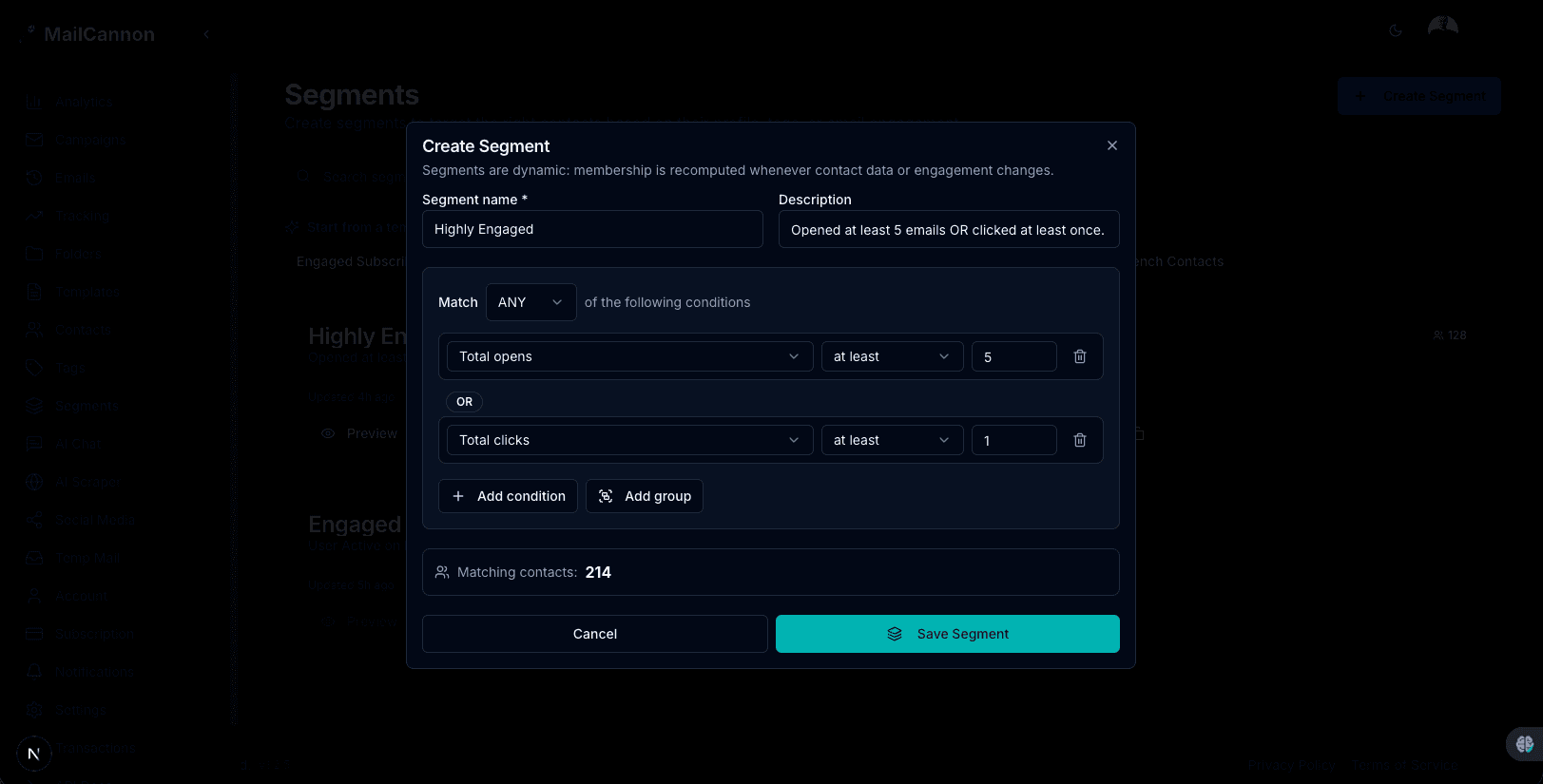Change the 'at least' operator for Total opens
Image resolution: width=1543 pixels, height=784 pixels.
pos(892,356)
